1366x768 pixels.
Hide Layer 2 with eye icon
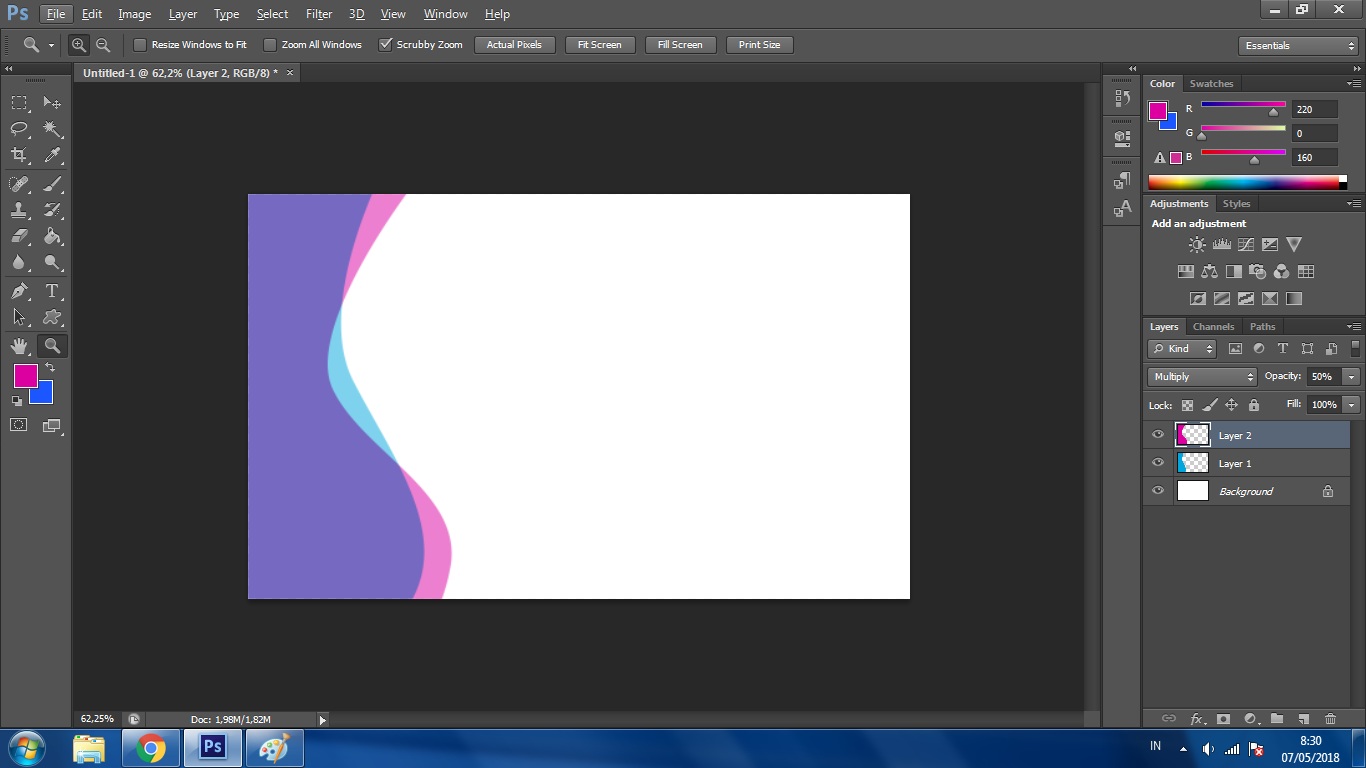(x=1158, y=435)
